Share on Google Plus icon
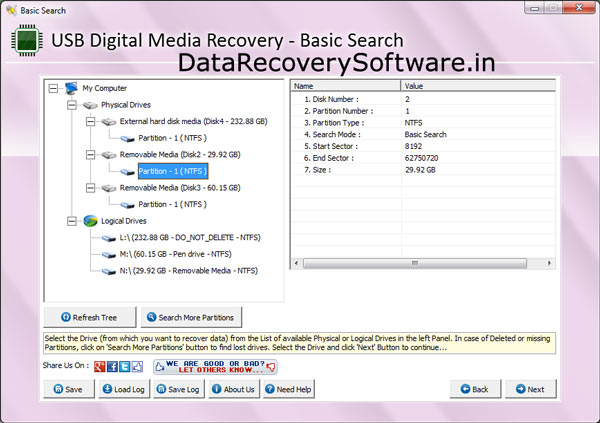This screenshot has width=600, height=423. click(99, 366)
